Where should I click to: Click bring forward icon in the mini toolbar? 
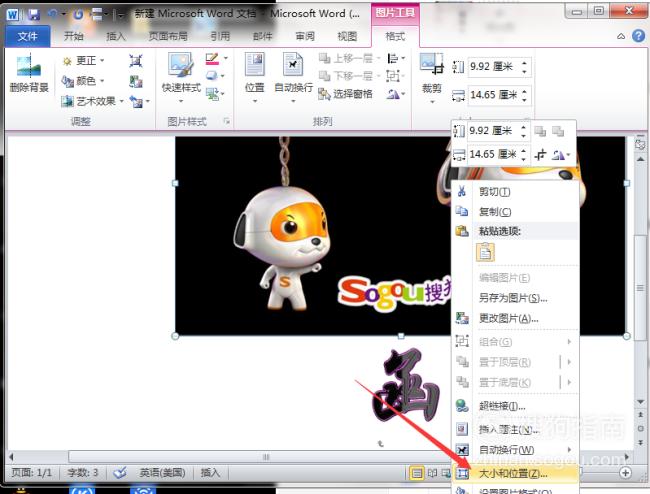pos(540,131)
